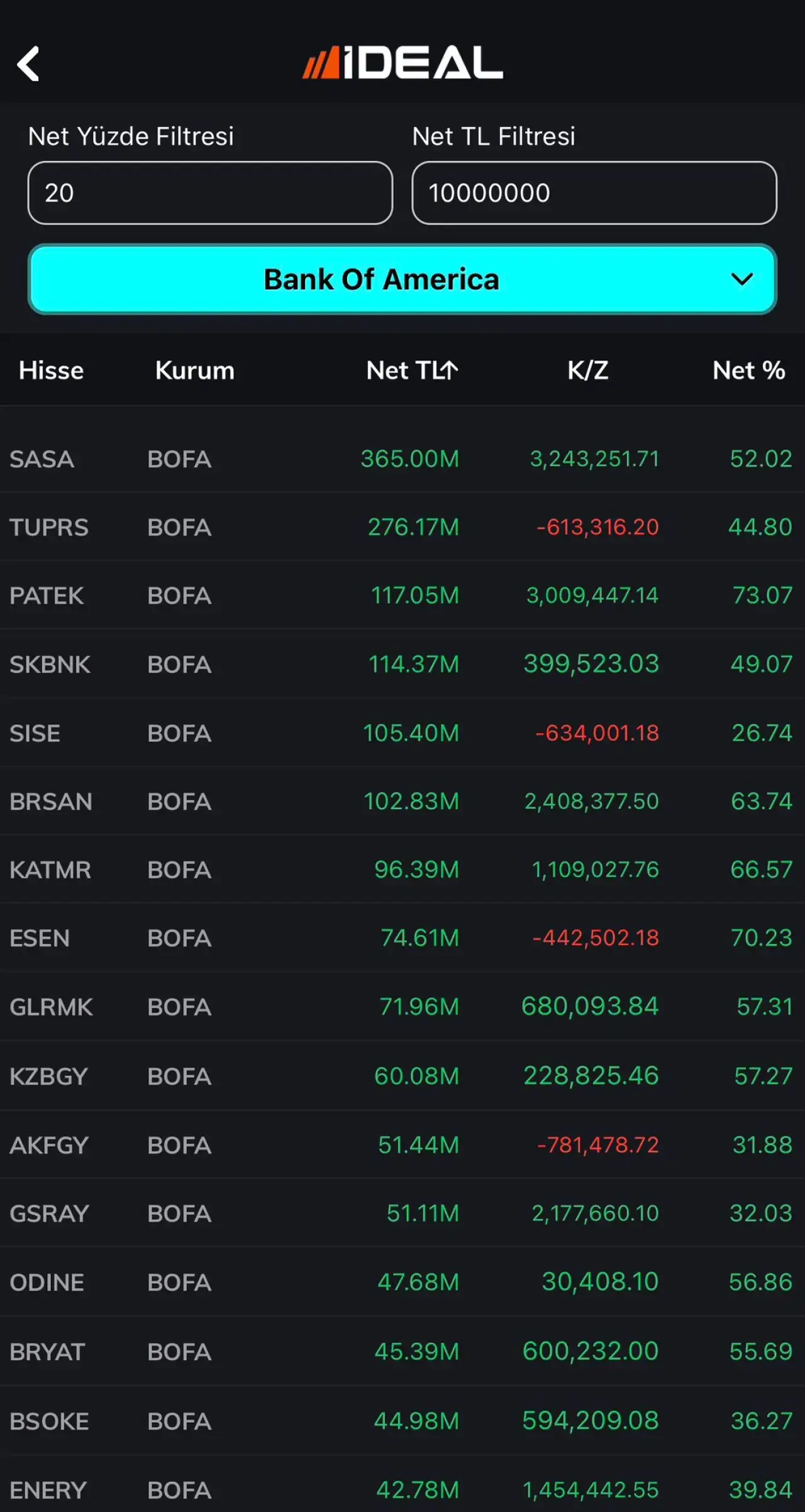This screenshot has width=805, height=1512.
Task: Select the GSRAY stock entry
Action: tap(49, 1213)
